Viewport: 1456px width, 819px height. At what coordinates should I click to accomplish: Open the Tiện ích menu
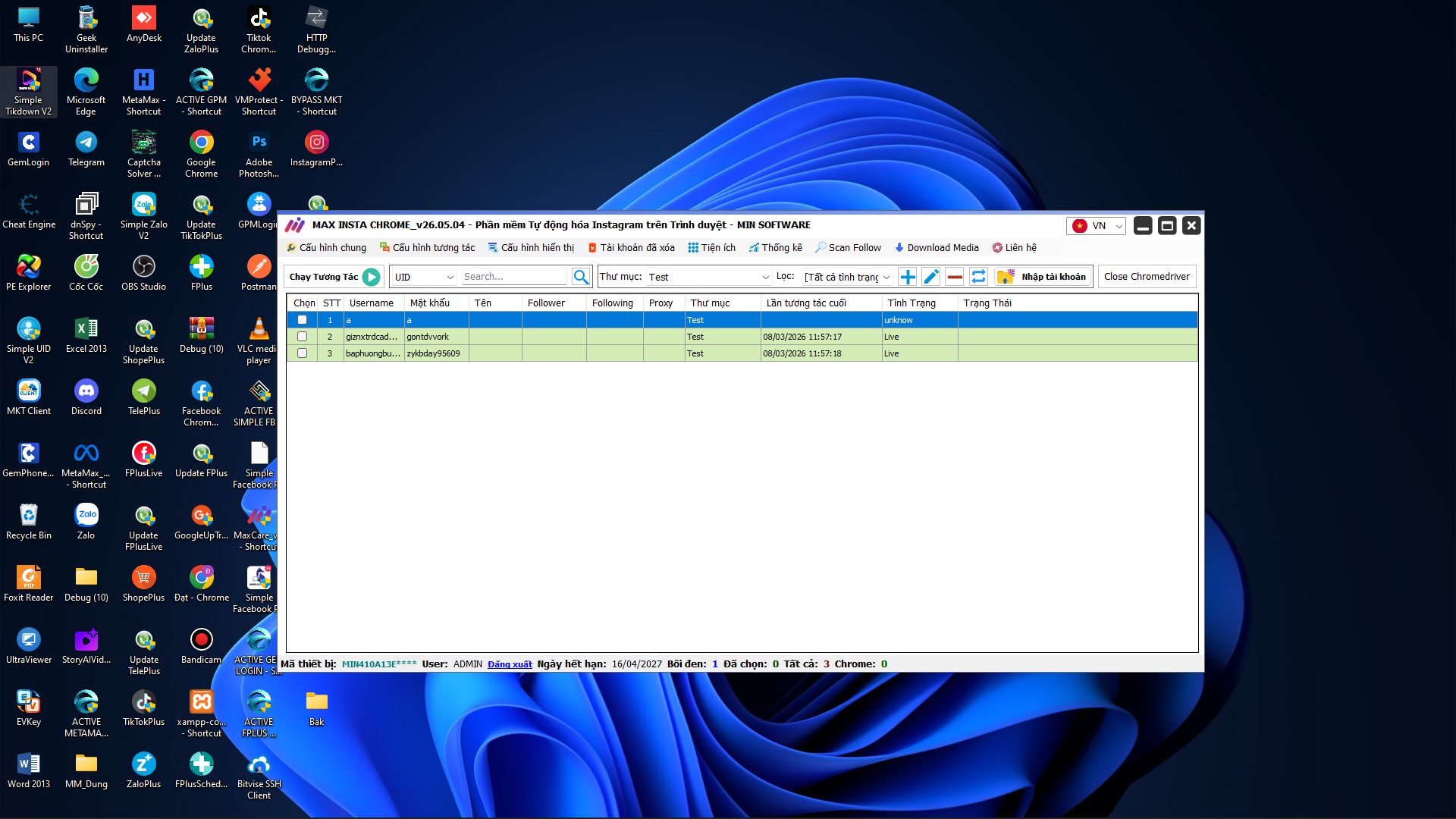[x=711, y=248]
